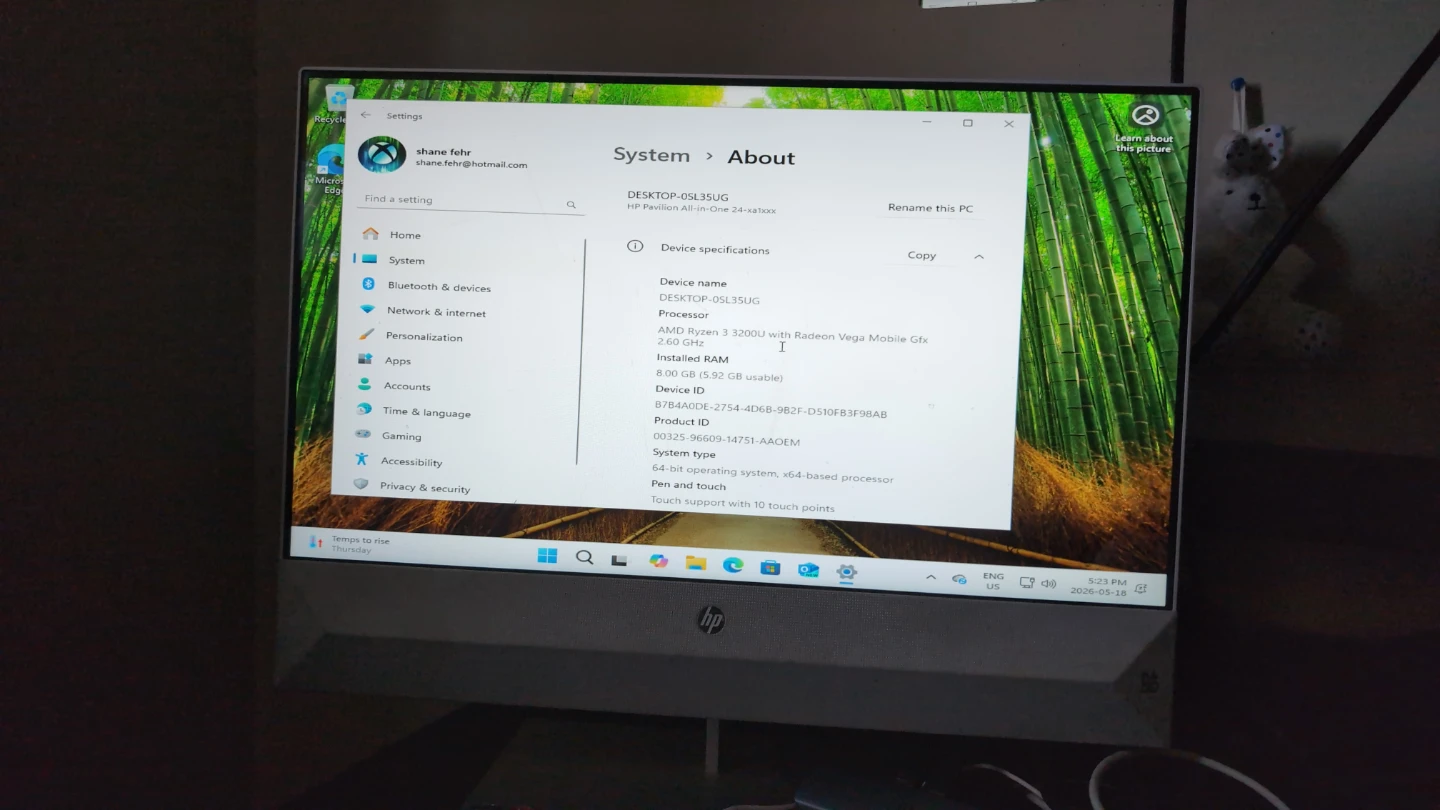Viewport: 1440px width, 810px height.
Task: Launch Microsoft Edge from the taskbar
Action: coord(733,565)
